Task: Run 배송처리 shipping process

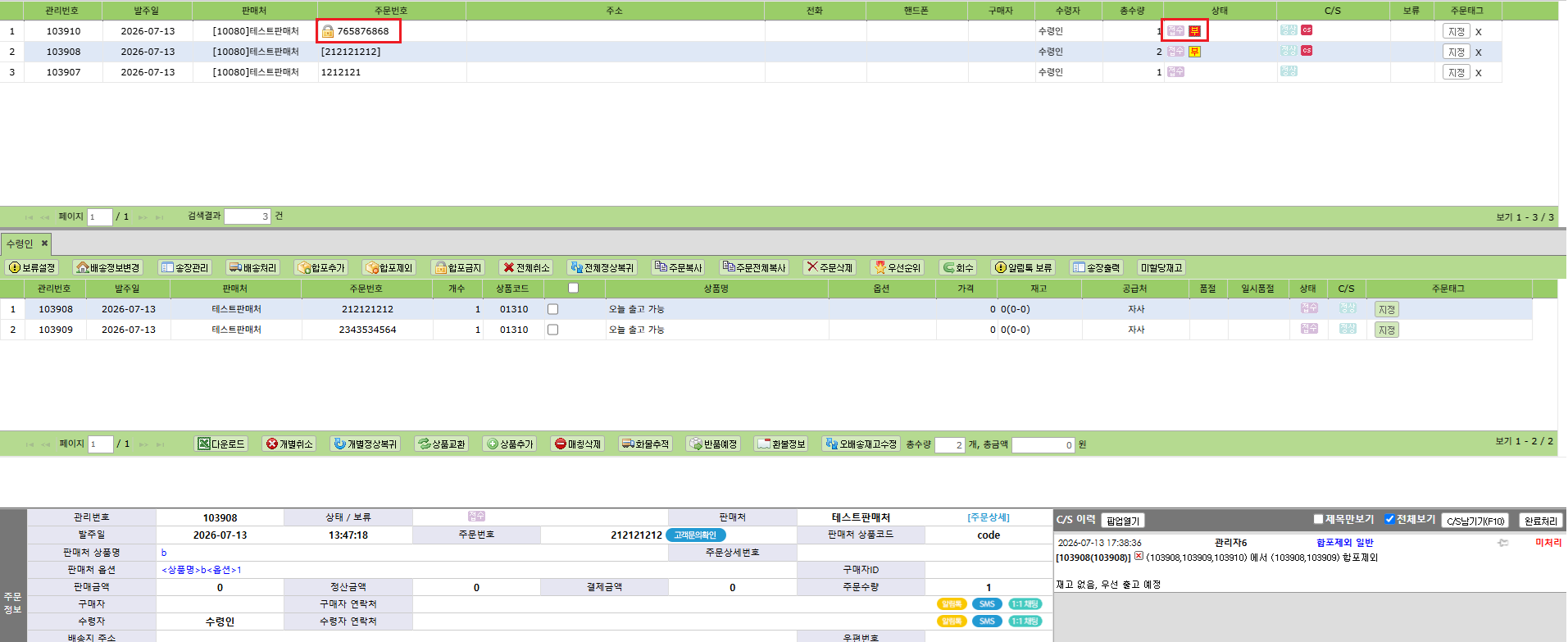Action: point(253,267)
